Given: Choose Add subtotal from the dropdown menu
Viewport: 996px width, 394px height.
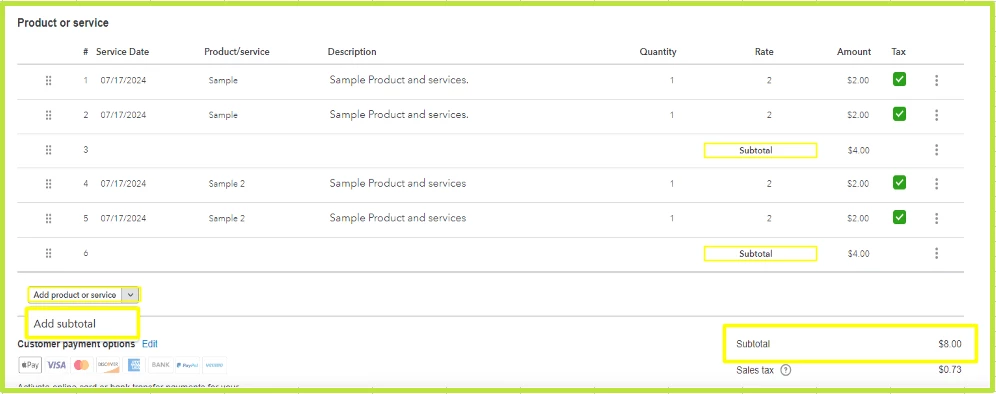Looking at the screenshot, I should (x=82, y=323).
